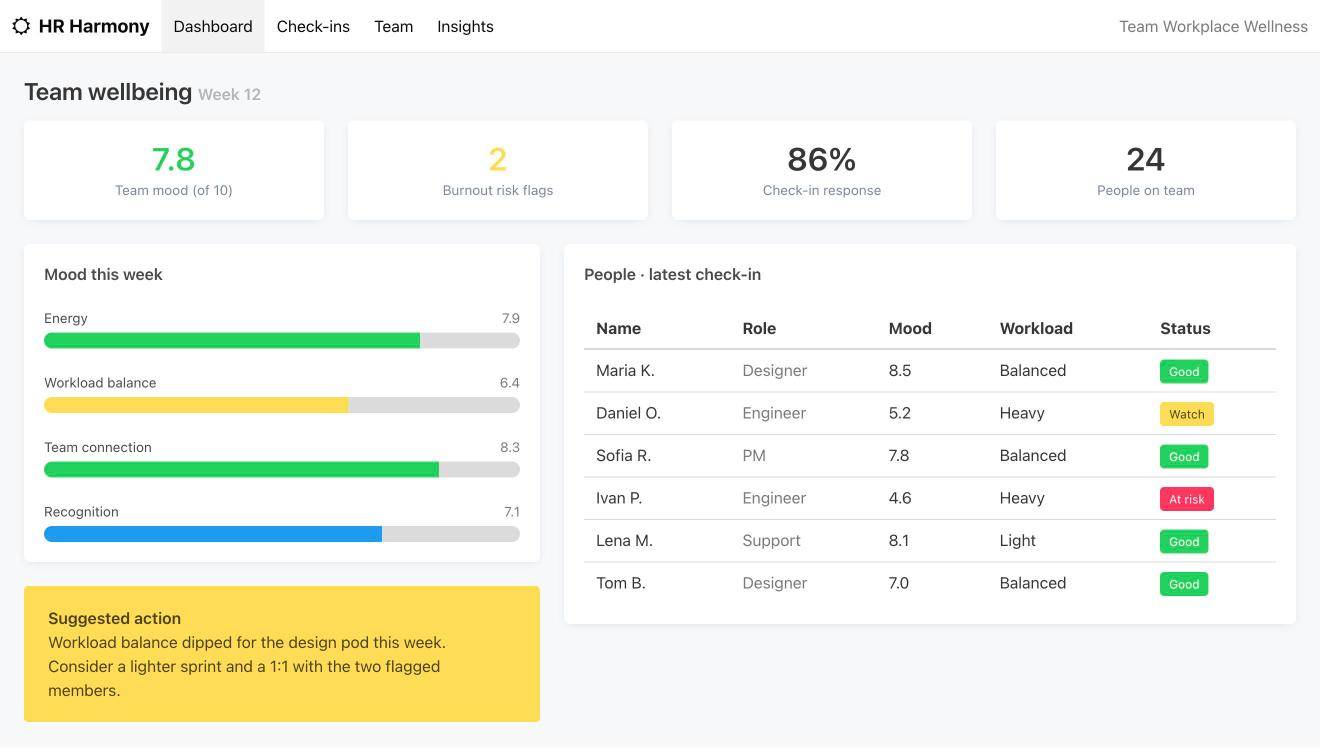Click the Mood this week heading
Screen dimensions: 1320x752
click(103, 274)
